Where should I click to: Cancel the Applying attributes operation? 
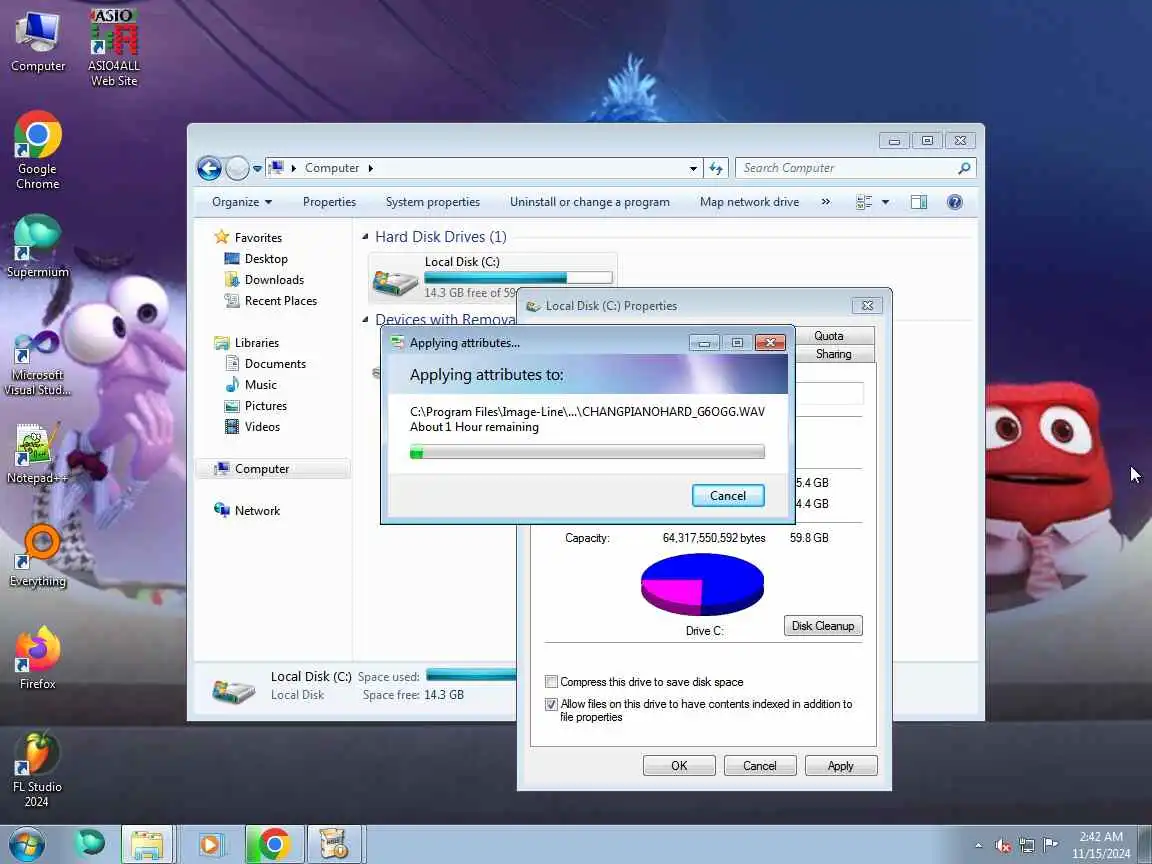pos(728,496)
